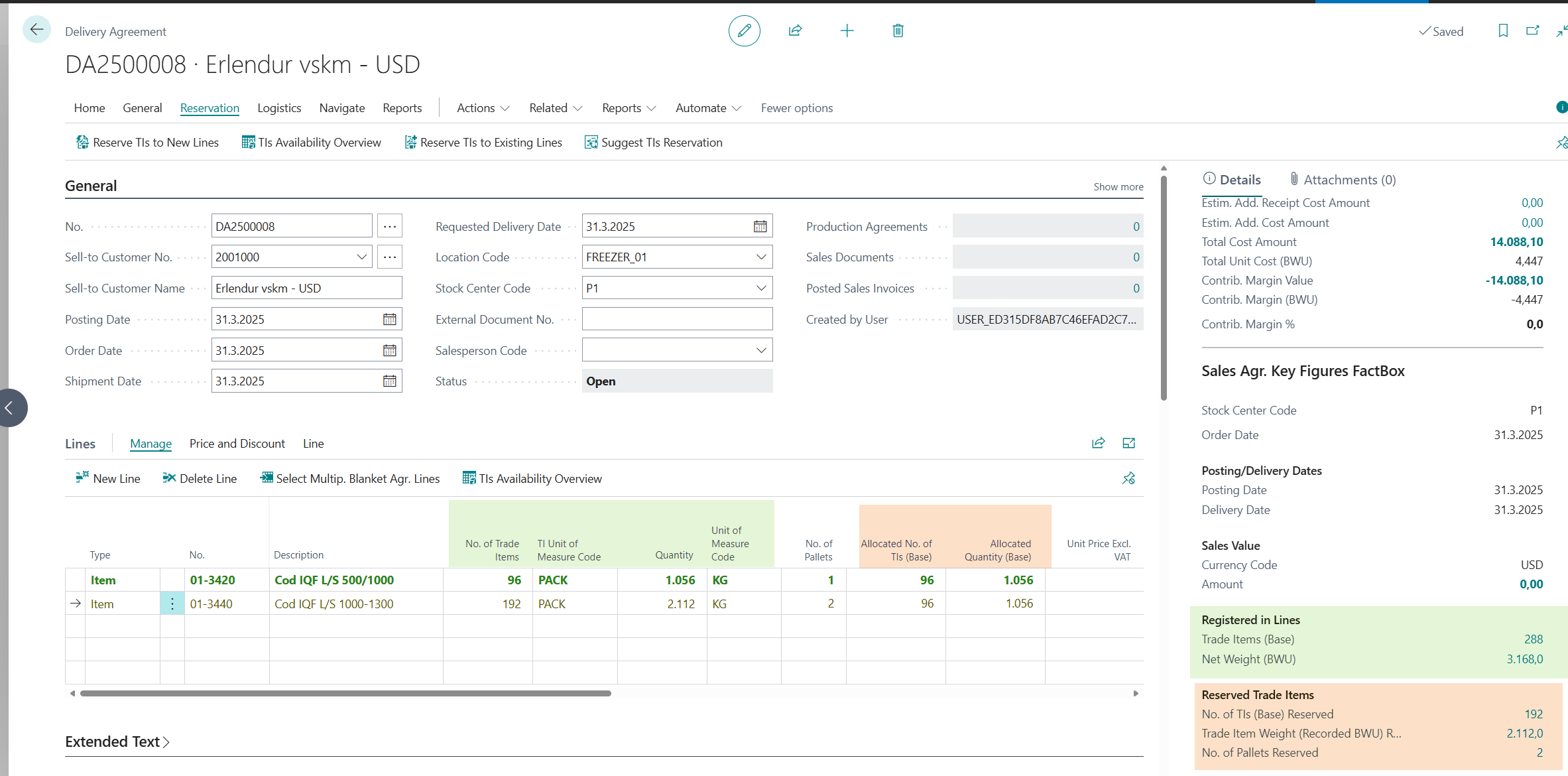Open the Posting Date calendar picker
The width and height of the screenshot is (1568, 776).
tap(389, 319)
